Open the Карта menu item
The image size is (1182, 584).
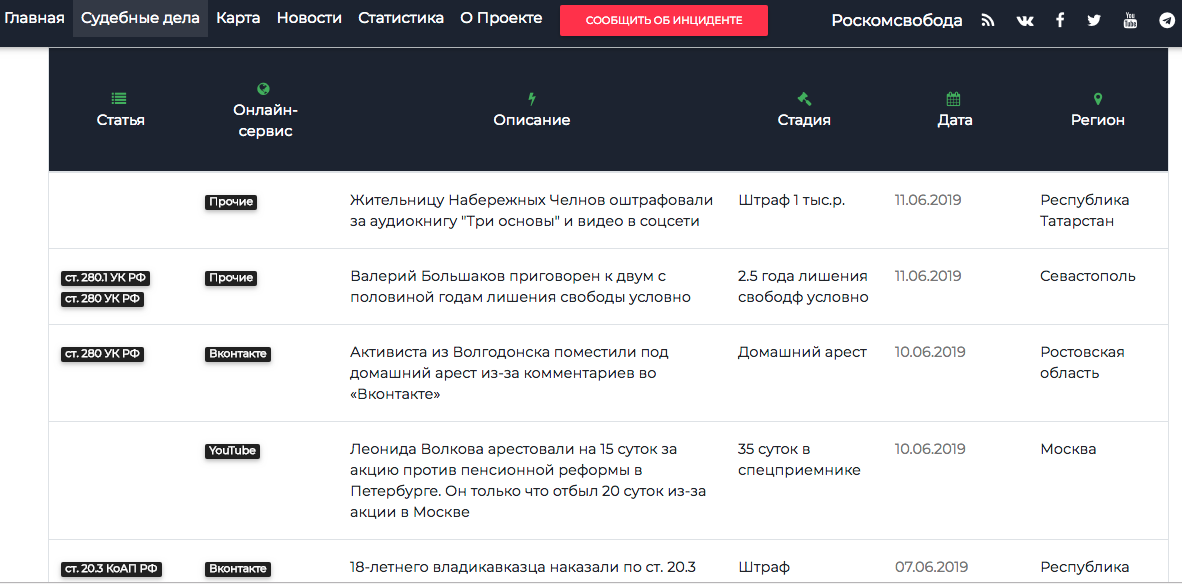tap(238, 18)
